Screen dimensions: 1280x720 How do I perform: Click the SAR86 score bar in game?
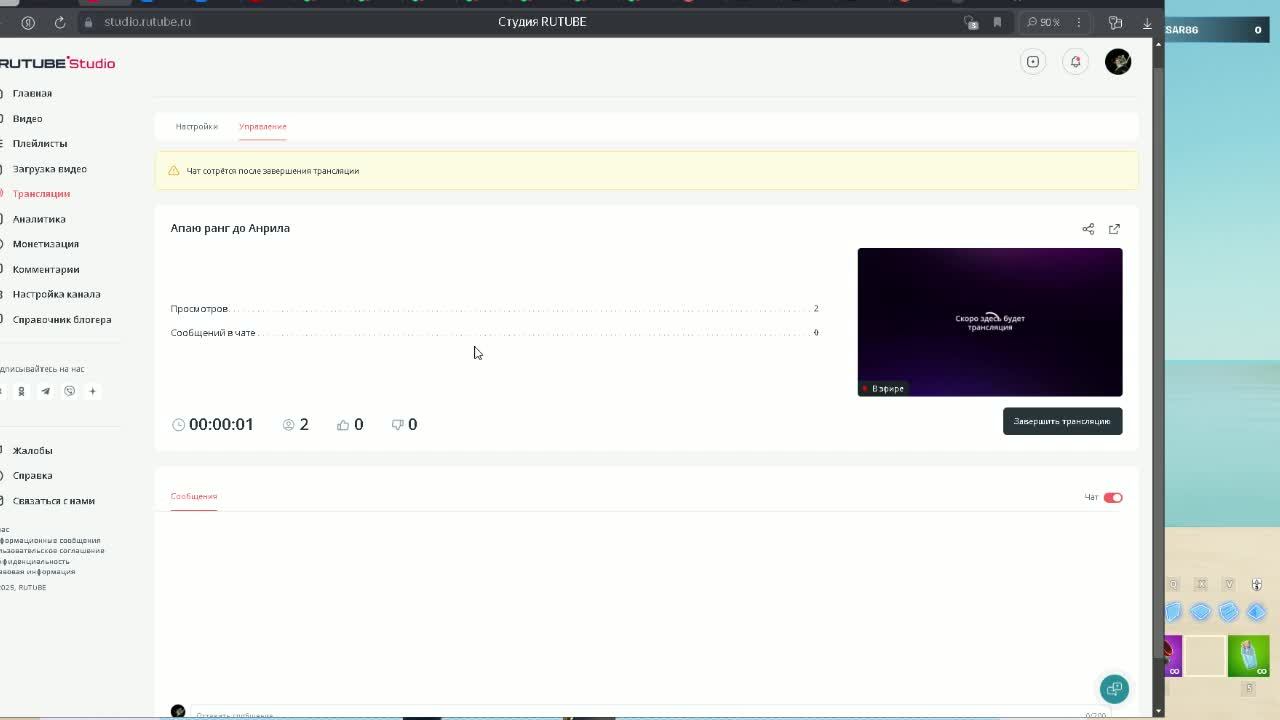(x=1218, y=30)
